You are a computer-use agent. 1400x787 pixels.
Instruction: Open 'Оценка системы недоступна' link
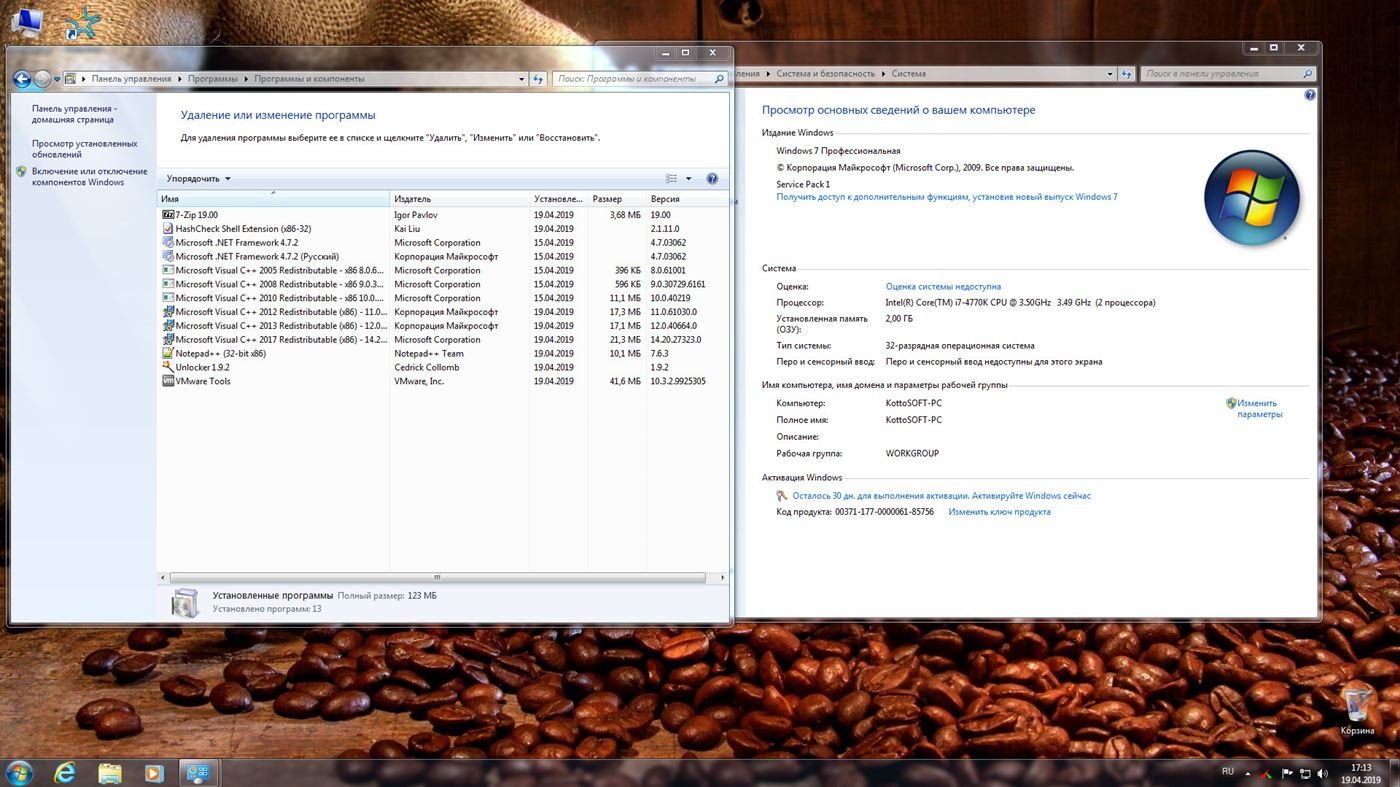[x=943, y=287]
